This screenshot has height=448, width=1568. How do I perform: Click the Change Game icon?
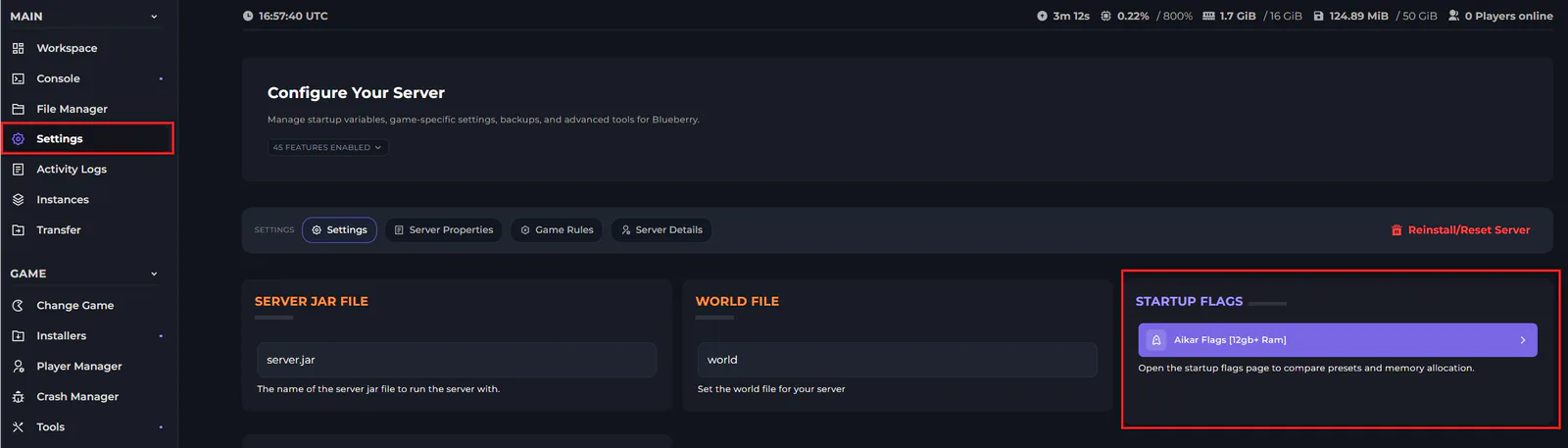[18, 306]
